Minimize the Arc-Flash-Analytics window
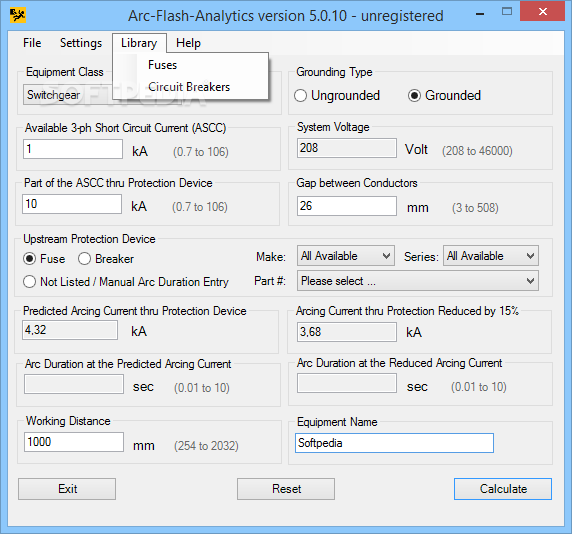Viewport: 572px width, 534px height. pyautogui.click(x=480, y=14)
